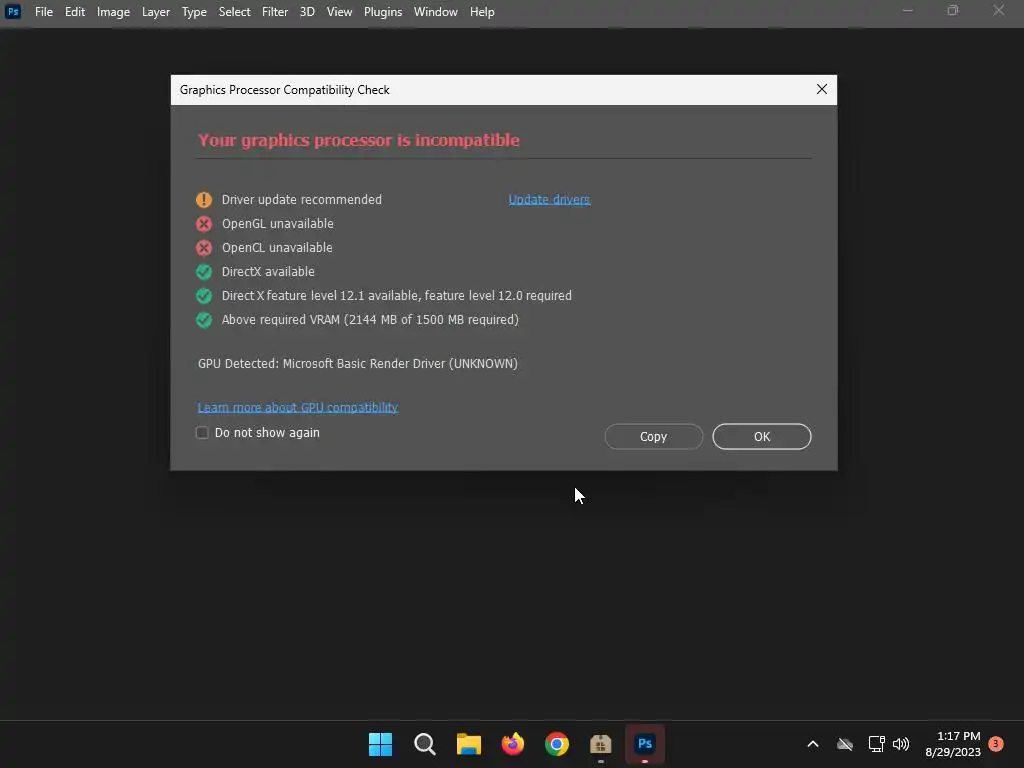1024x768 pixels.
Task: Open the Window menu
Action: (x=436, y=12)
